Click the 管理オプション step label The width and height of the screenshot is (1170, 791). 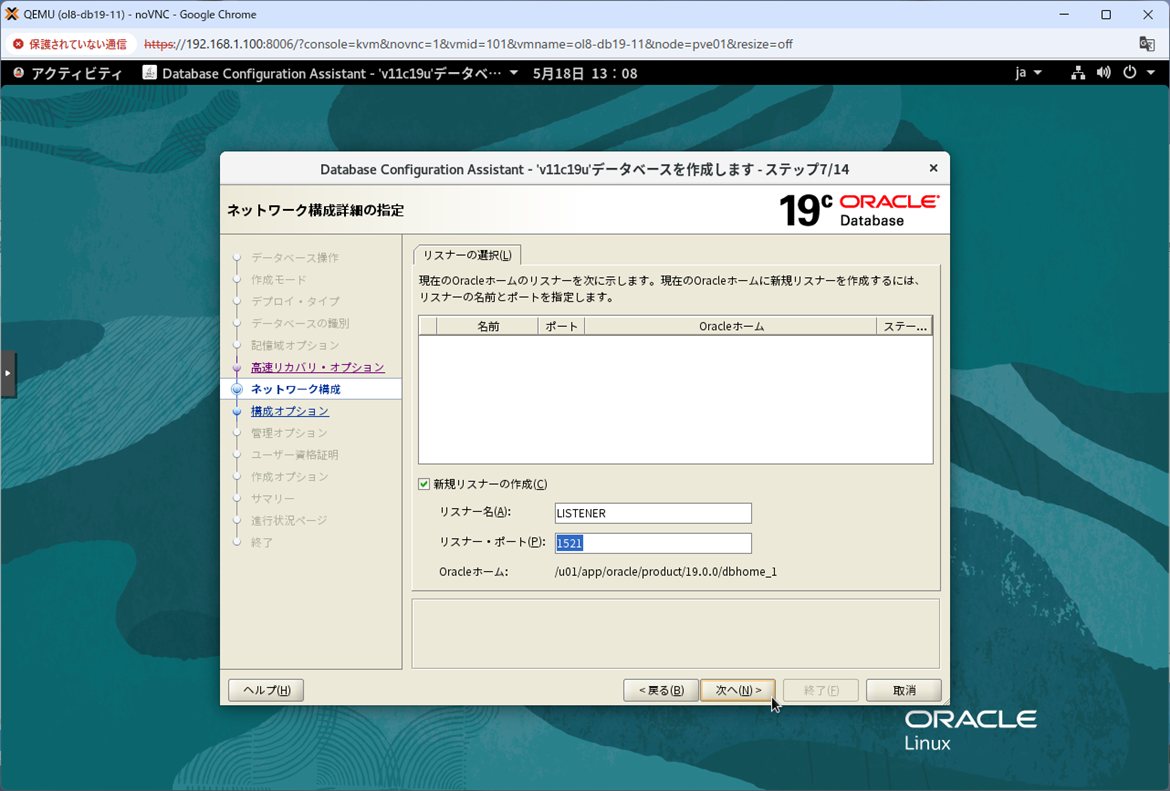[289, 433]
